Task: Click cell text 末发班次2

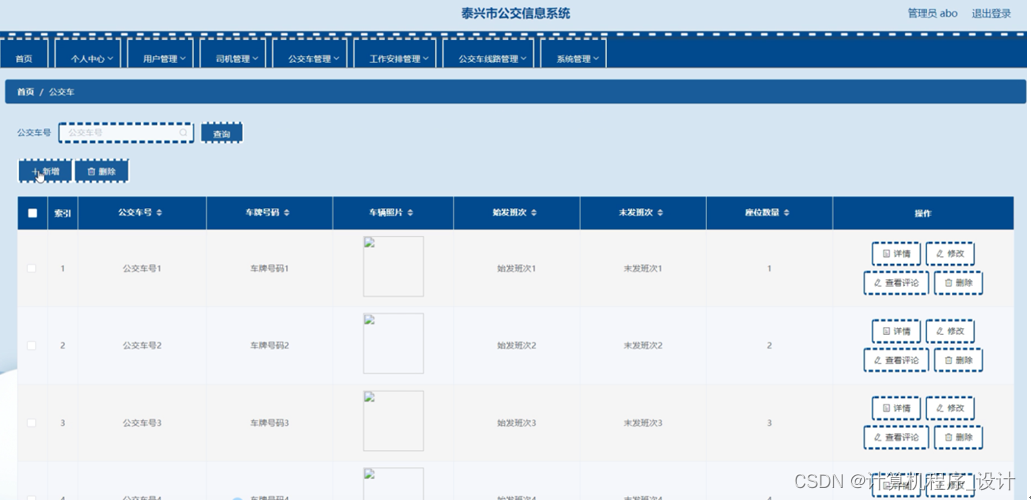Action: click(x=643, y=345)
